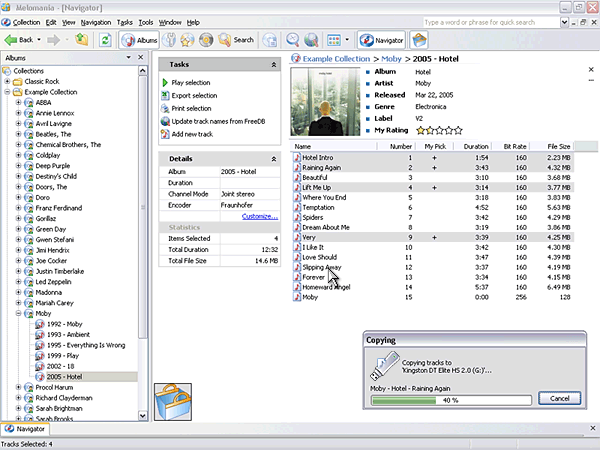The height and width of the screenshot is (450, 600).
Task: Open the Collection menu
Action: 26,22
